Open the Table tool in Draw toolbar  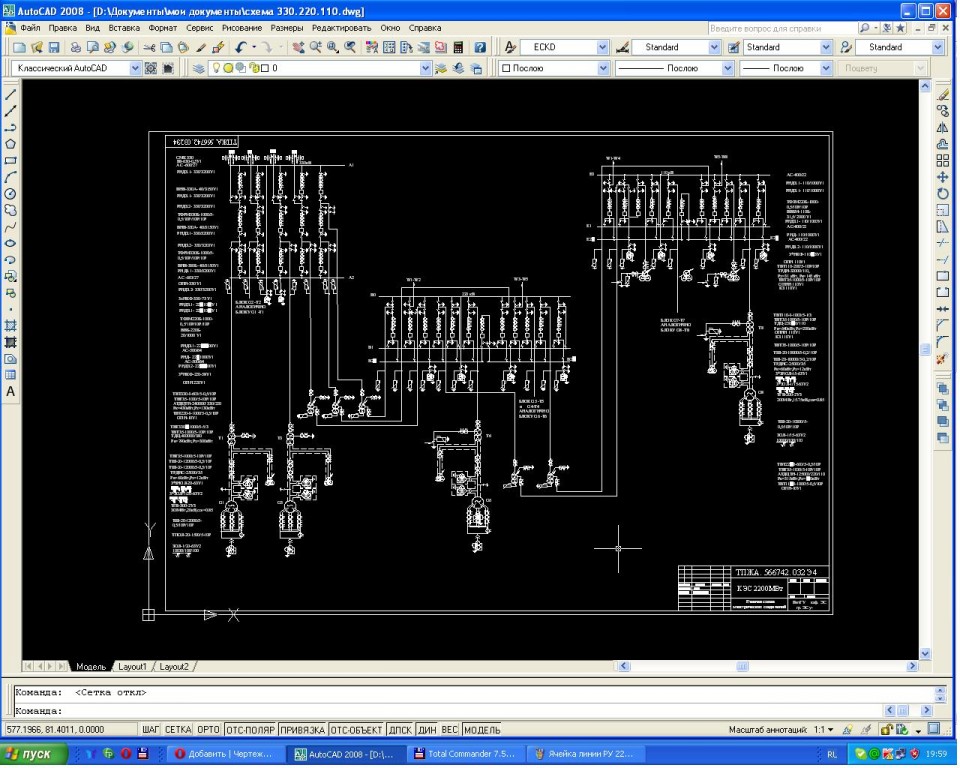10,375
